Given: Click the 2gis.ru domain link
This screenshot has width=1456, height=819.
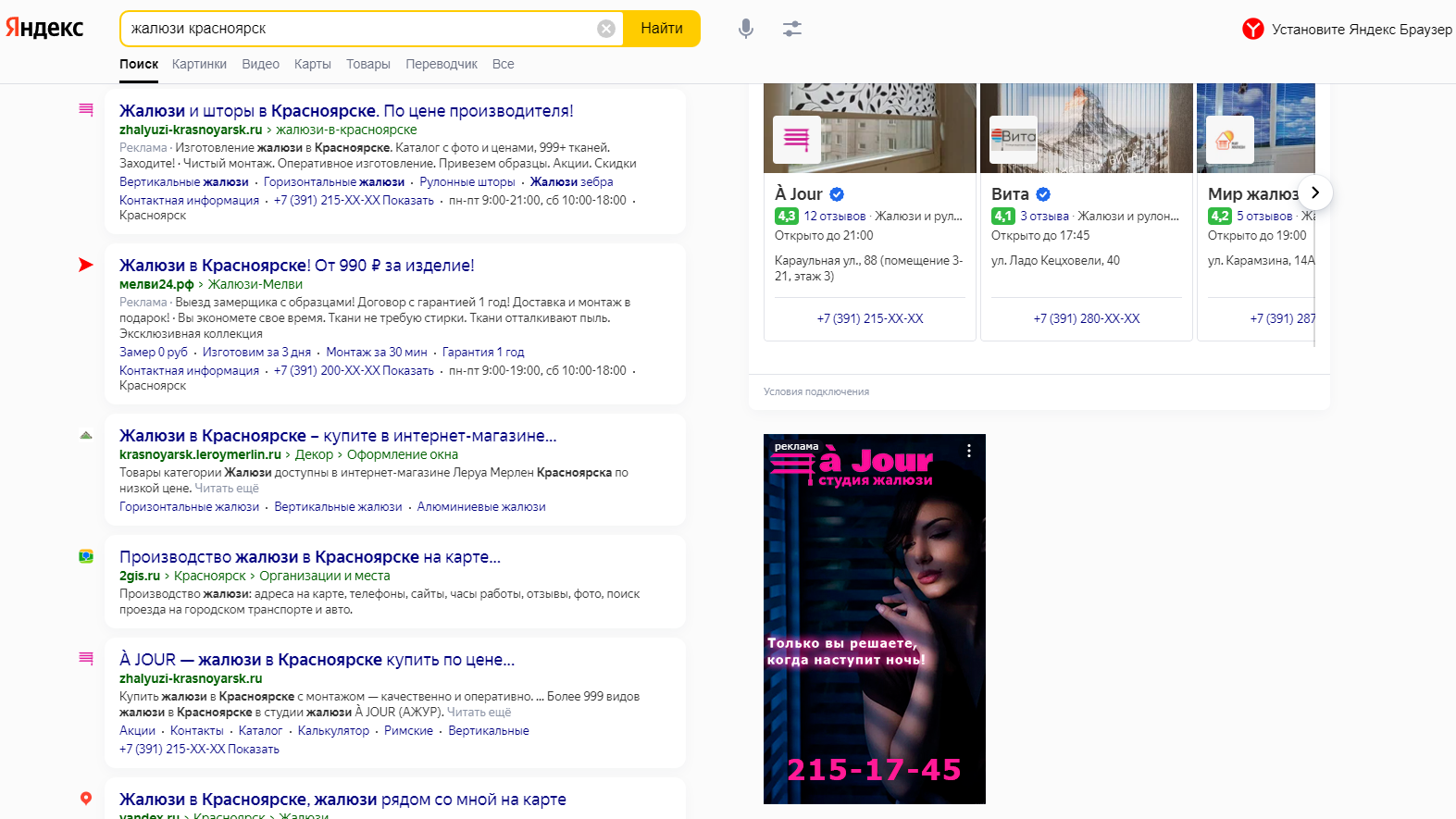Looking at the screenshot, I should click(x=140, y=576).
